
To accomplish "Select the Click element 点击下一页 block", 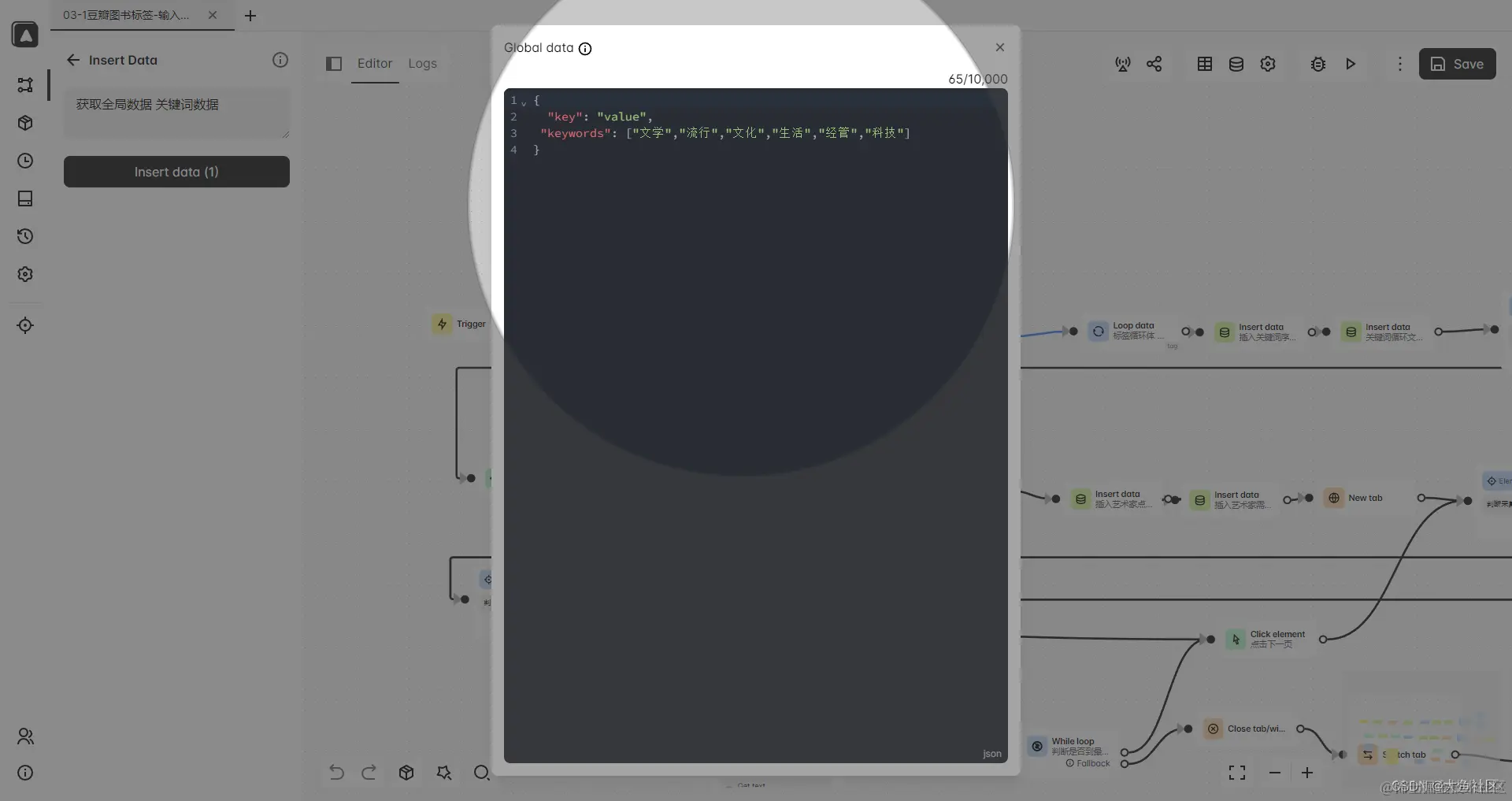I will pyautogui.click(x=1268, y=639).
